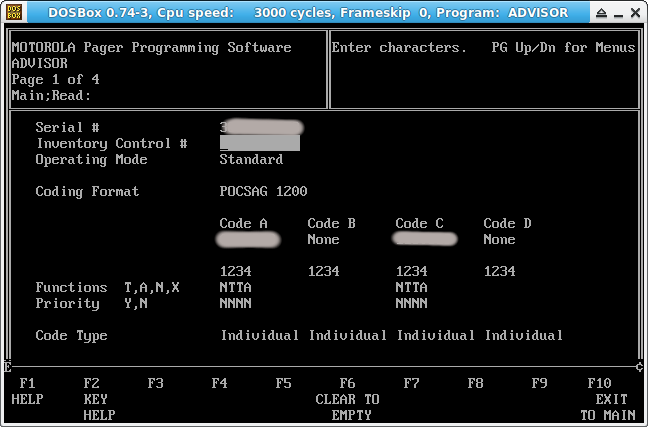Click '1234' under Code C
Screen dimensions: 648x427
412,272
